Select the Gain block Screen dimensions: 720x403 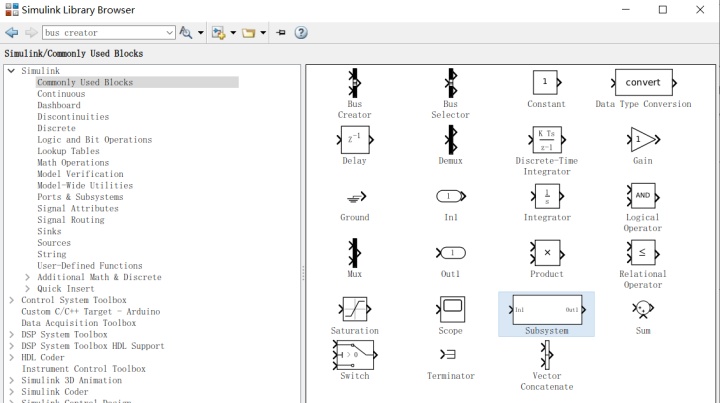[x=643, y=140]
